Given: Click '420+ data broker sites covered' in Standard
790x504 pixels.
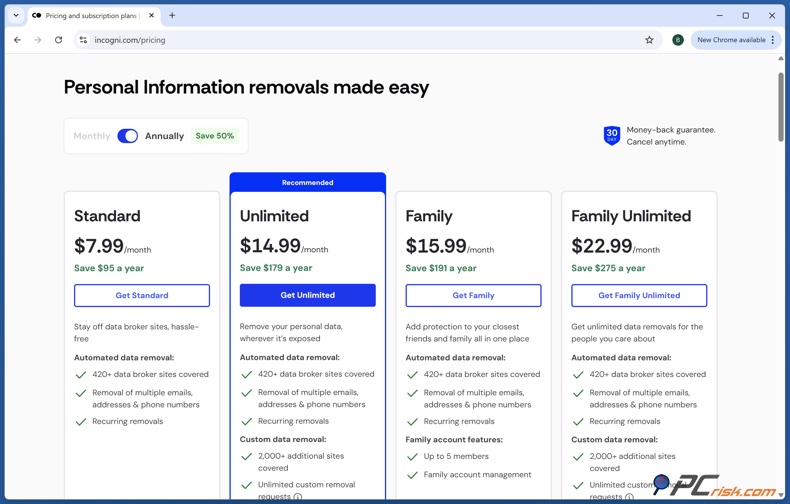Looking at the screenshot, I should (x=150, y=374).
